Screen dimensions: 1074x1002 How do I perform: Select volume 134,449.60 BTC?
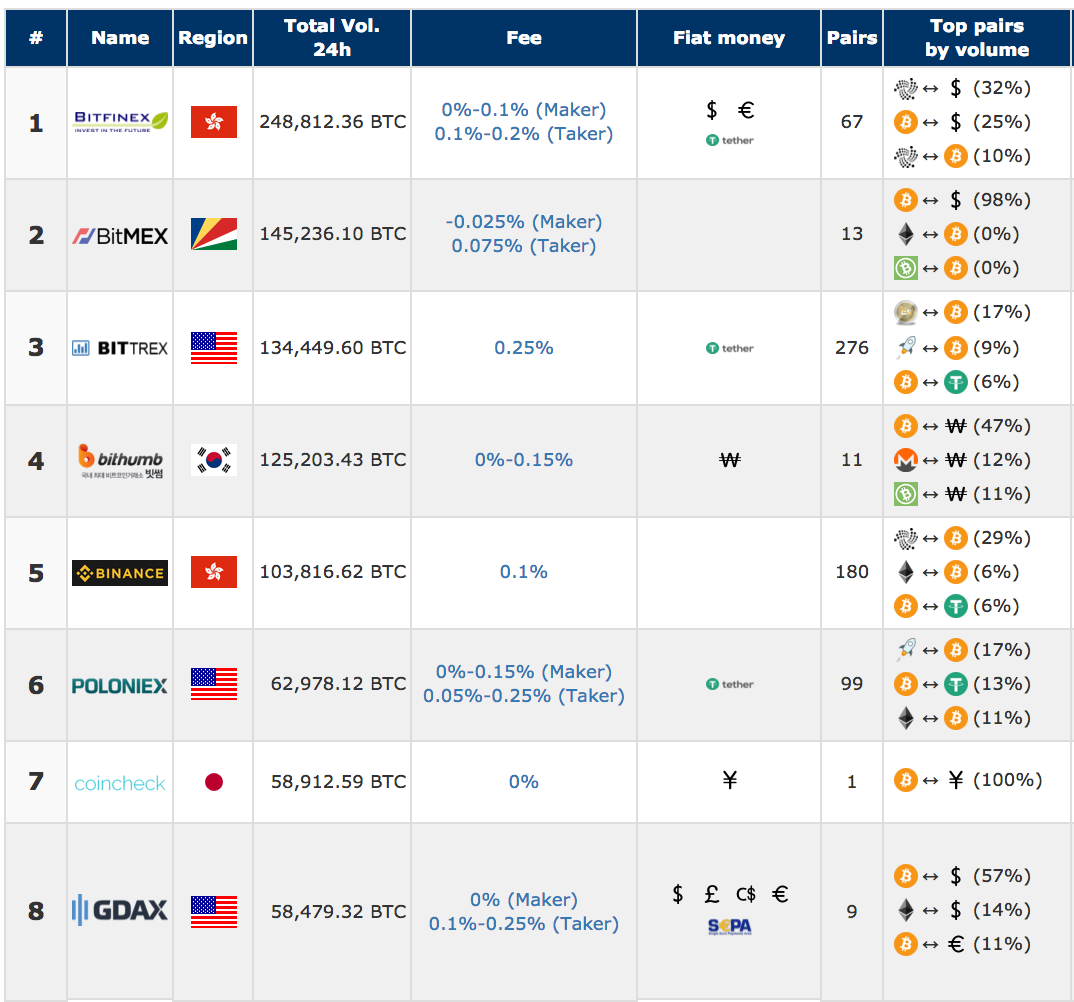point(333,348)
